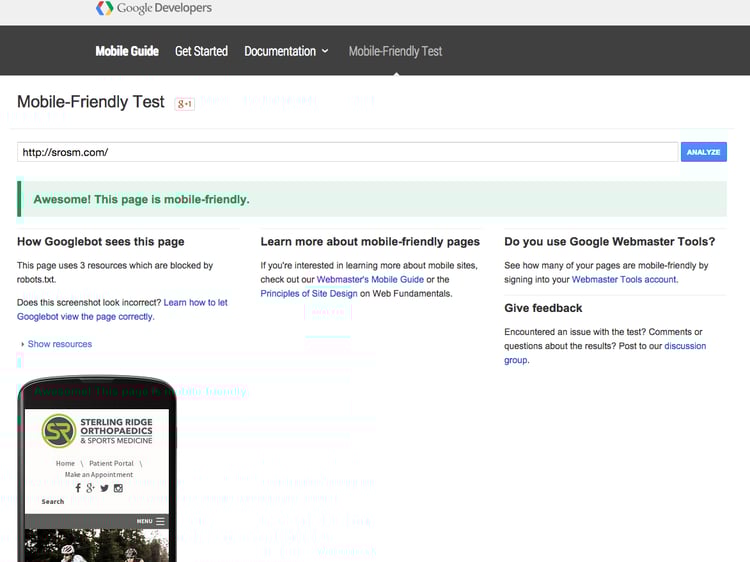
Task: Click 'Give feedback' heading
Action: coord(543,308)
